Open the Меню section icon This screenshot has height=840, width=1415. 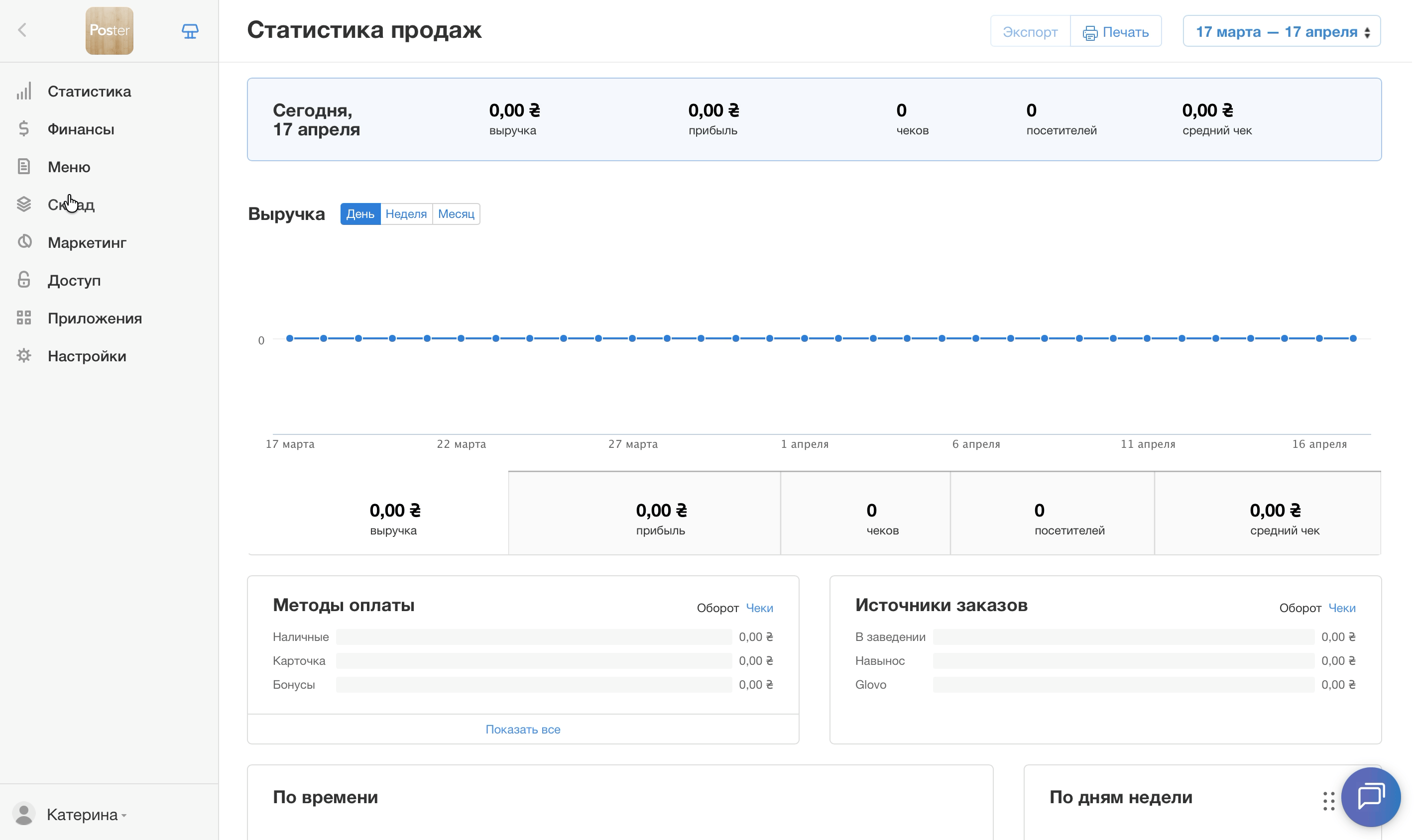coord(24,166)
